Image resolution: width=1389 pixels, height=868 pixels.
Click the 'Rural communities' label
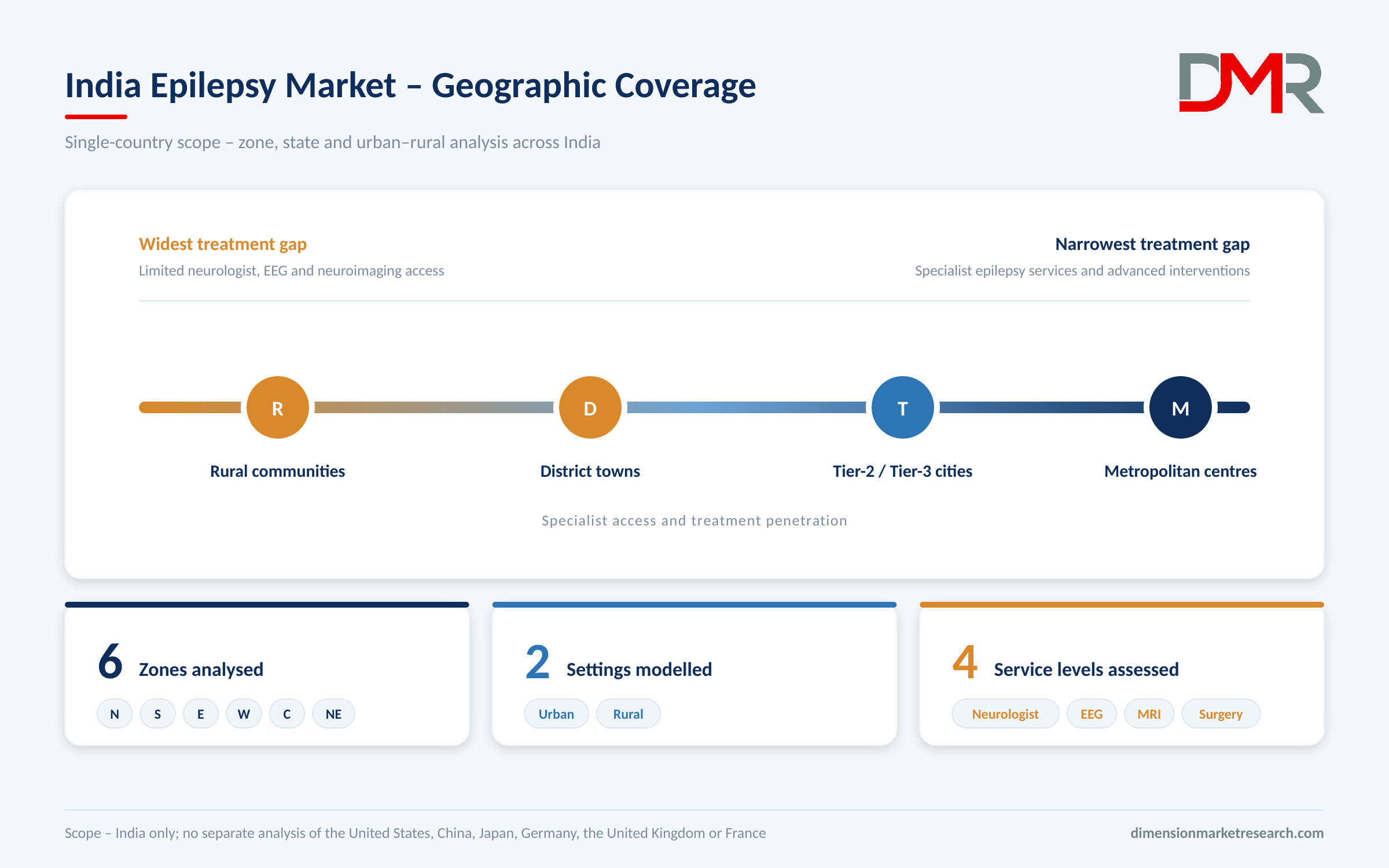[x=277, y=471]
